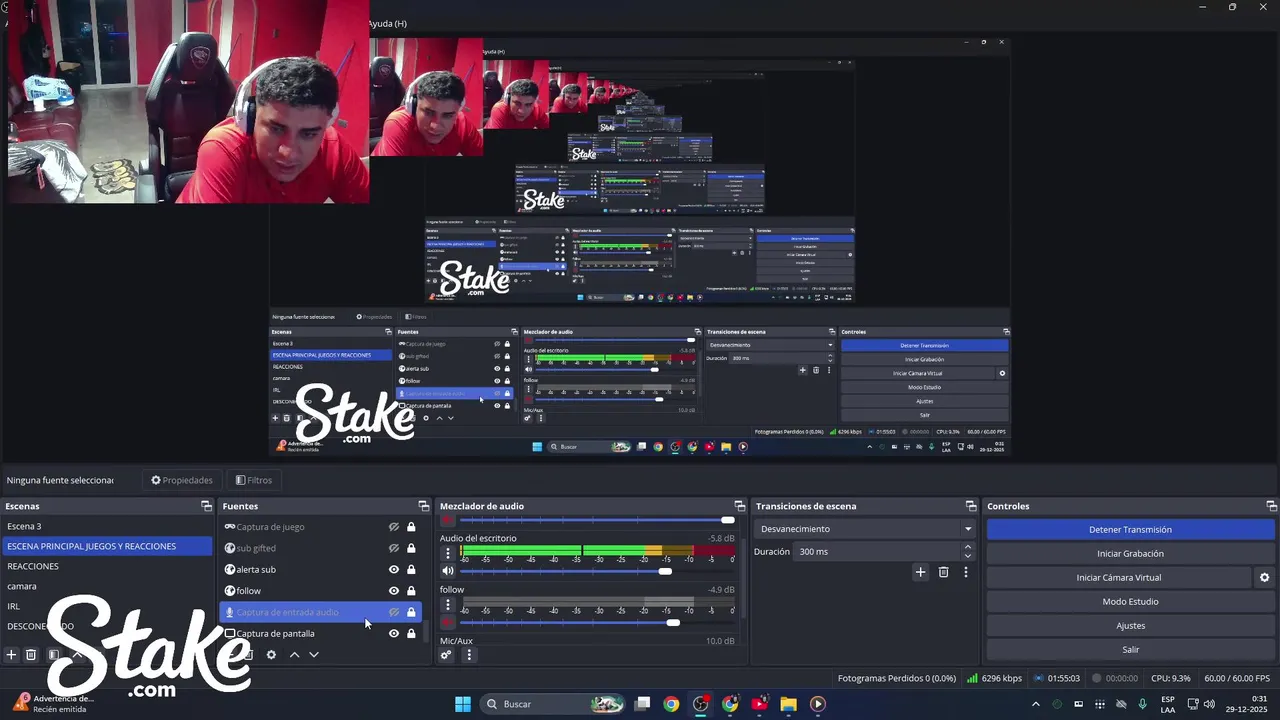The height and width of the screenshot is (720, 1280).
Task: Show visibility of sub gifted source
Action: 394,548
